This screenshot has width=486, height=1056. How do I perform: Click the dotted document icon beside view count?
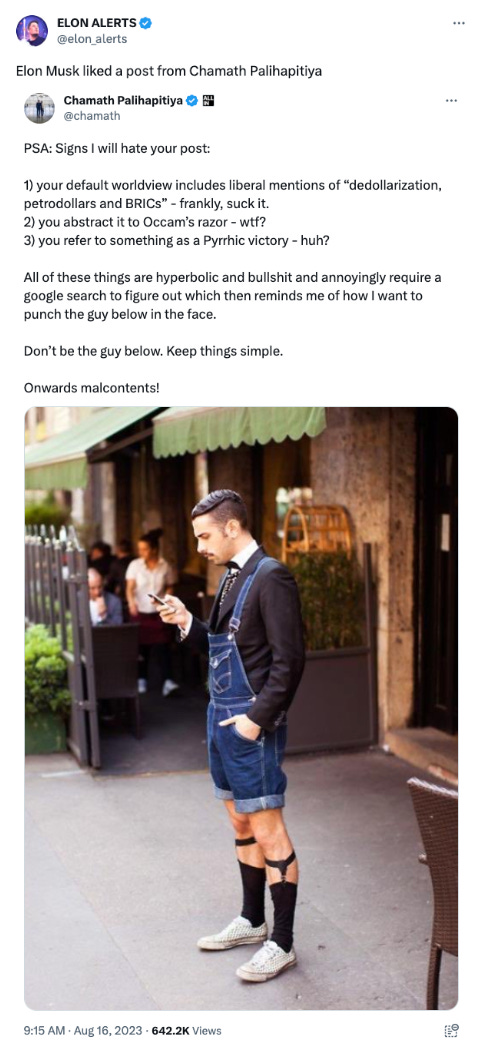point(452,1030)
